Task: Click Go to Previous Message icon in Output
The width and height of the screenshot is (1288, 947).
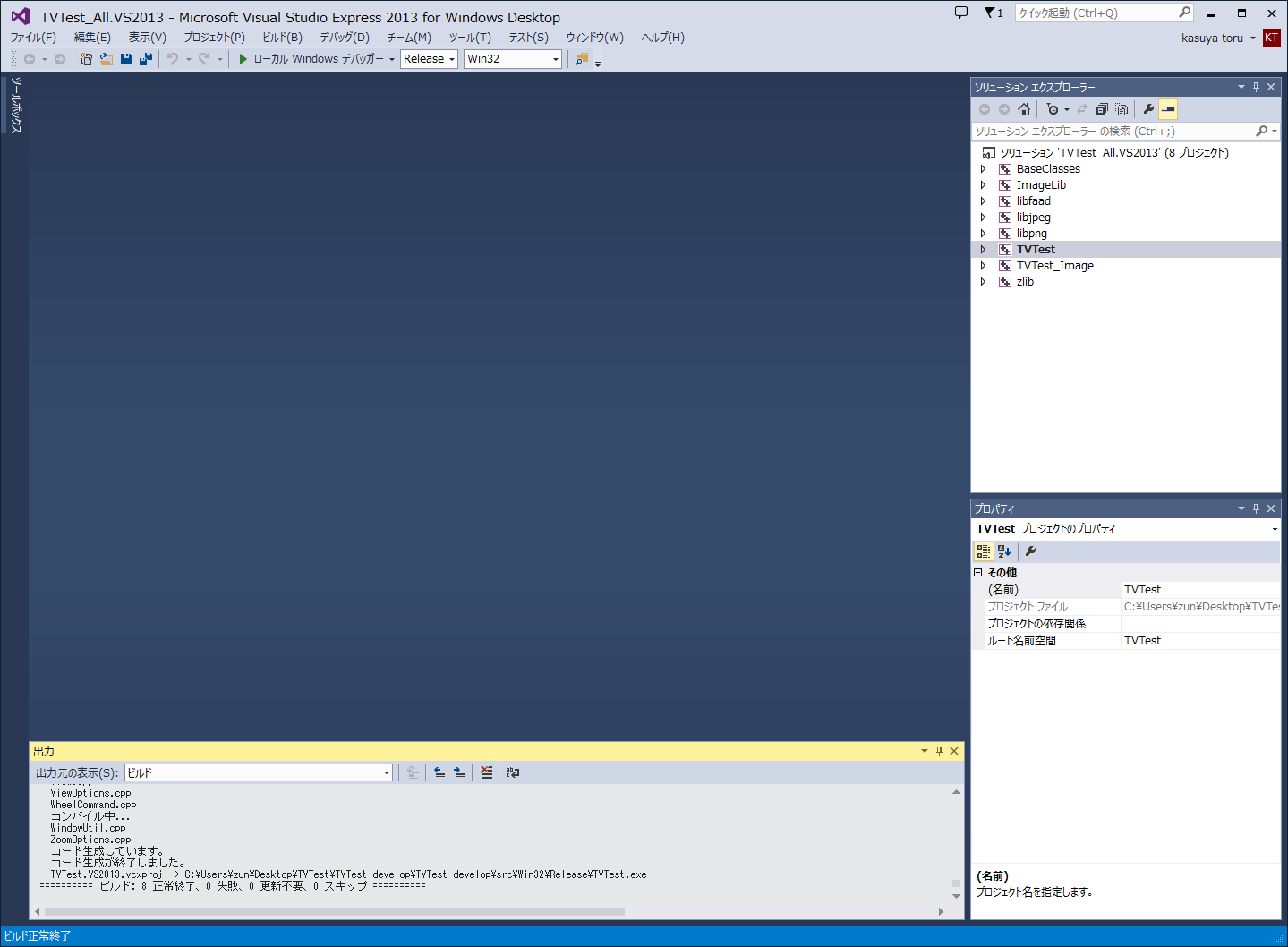Action: pos(439,772)
